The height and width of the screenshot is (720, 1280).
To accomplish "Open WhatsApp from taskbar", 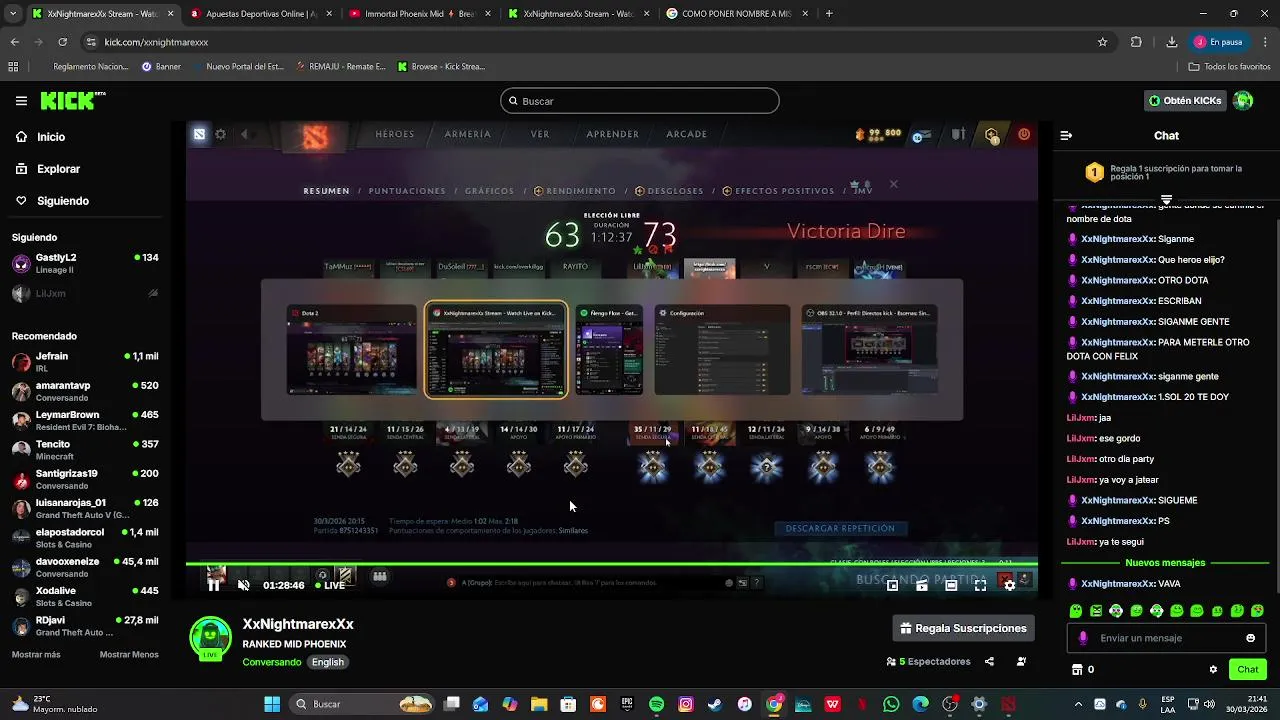I will click(891, 704).
